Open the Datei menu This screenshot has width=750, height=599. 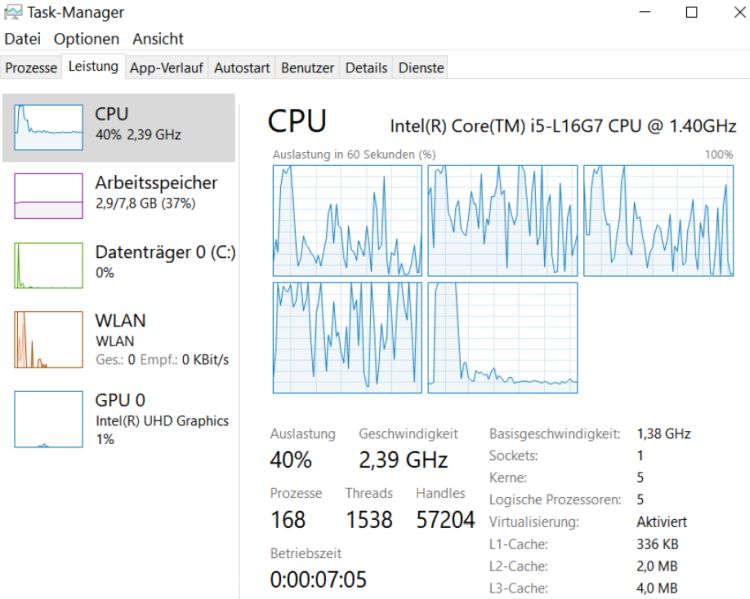click(22, 39)
